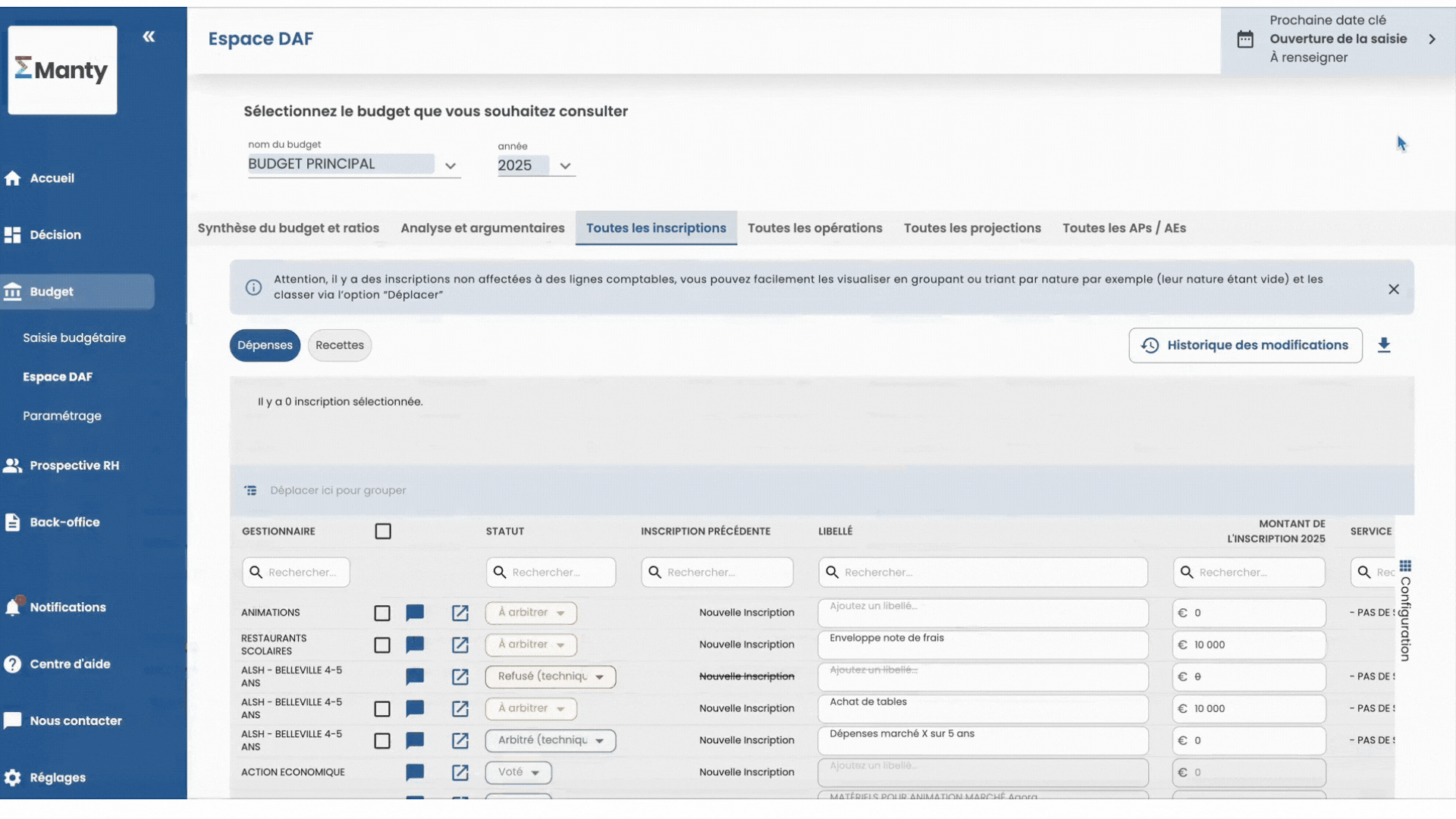Open the vertical Configuration panel label
1456x819 pixels.
point(1405,619)
